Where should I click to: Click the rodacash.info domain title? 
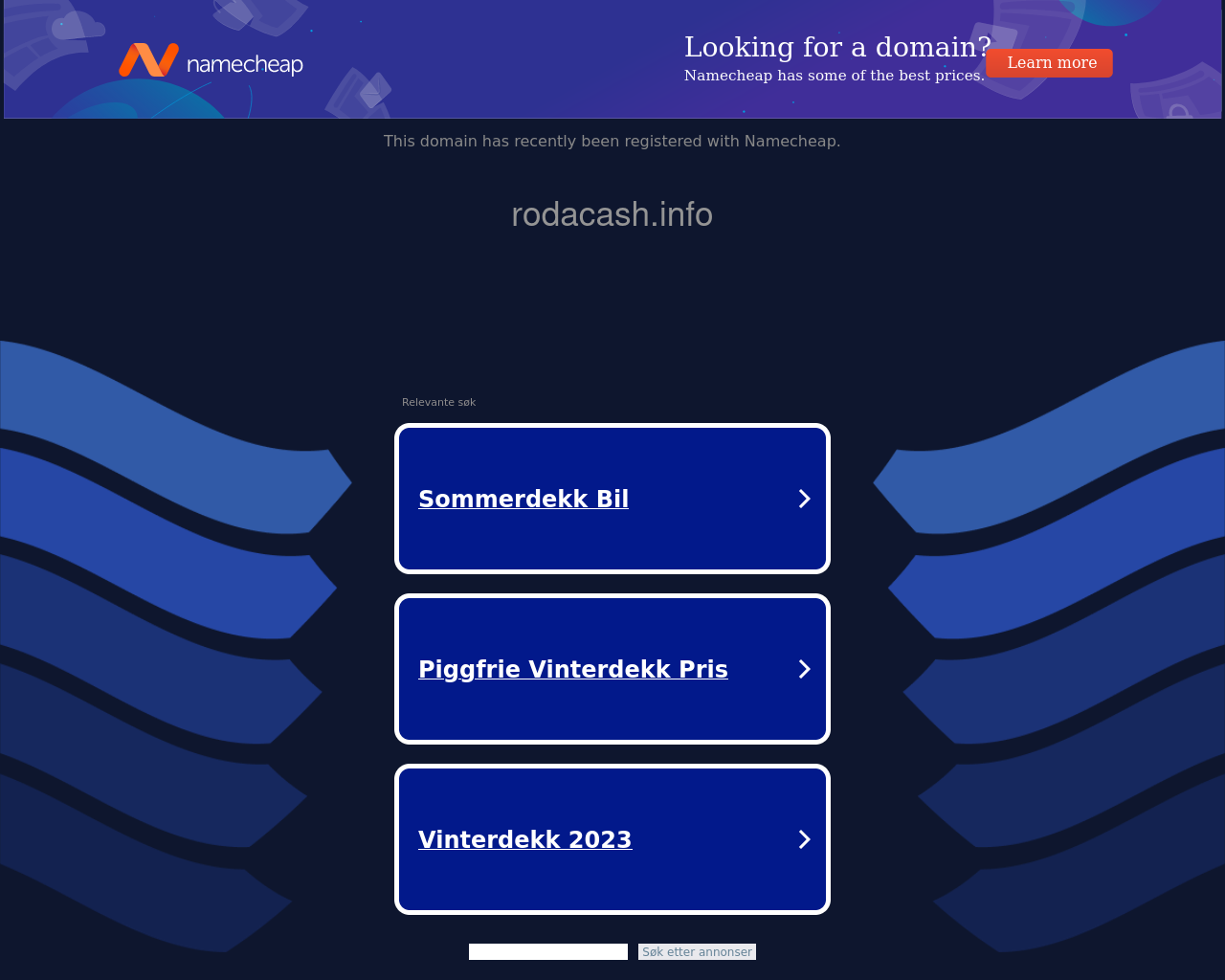612,214
